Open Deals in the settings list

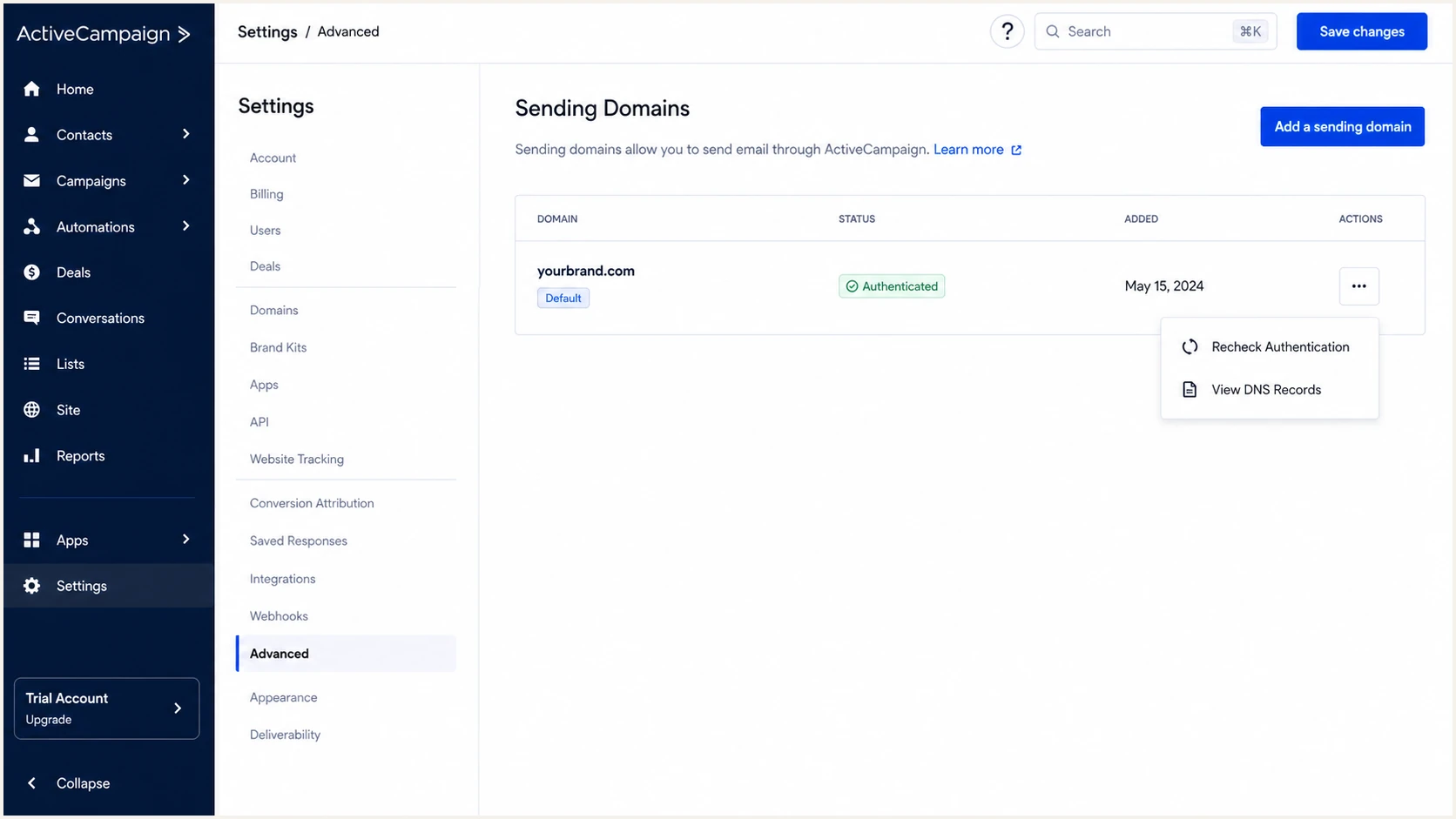coord(265,266)
